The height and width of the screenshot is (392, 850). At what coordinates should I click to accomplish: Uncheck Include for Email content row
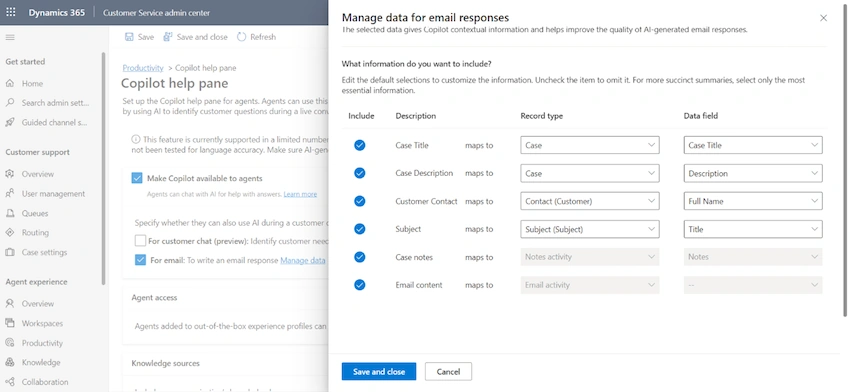[359, 285]
